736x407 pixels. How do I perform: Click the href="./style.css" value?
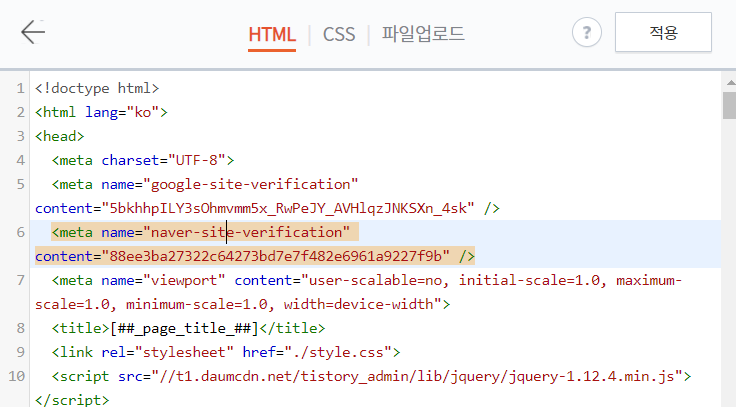click(317, 352)
